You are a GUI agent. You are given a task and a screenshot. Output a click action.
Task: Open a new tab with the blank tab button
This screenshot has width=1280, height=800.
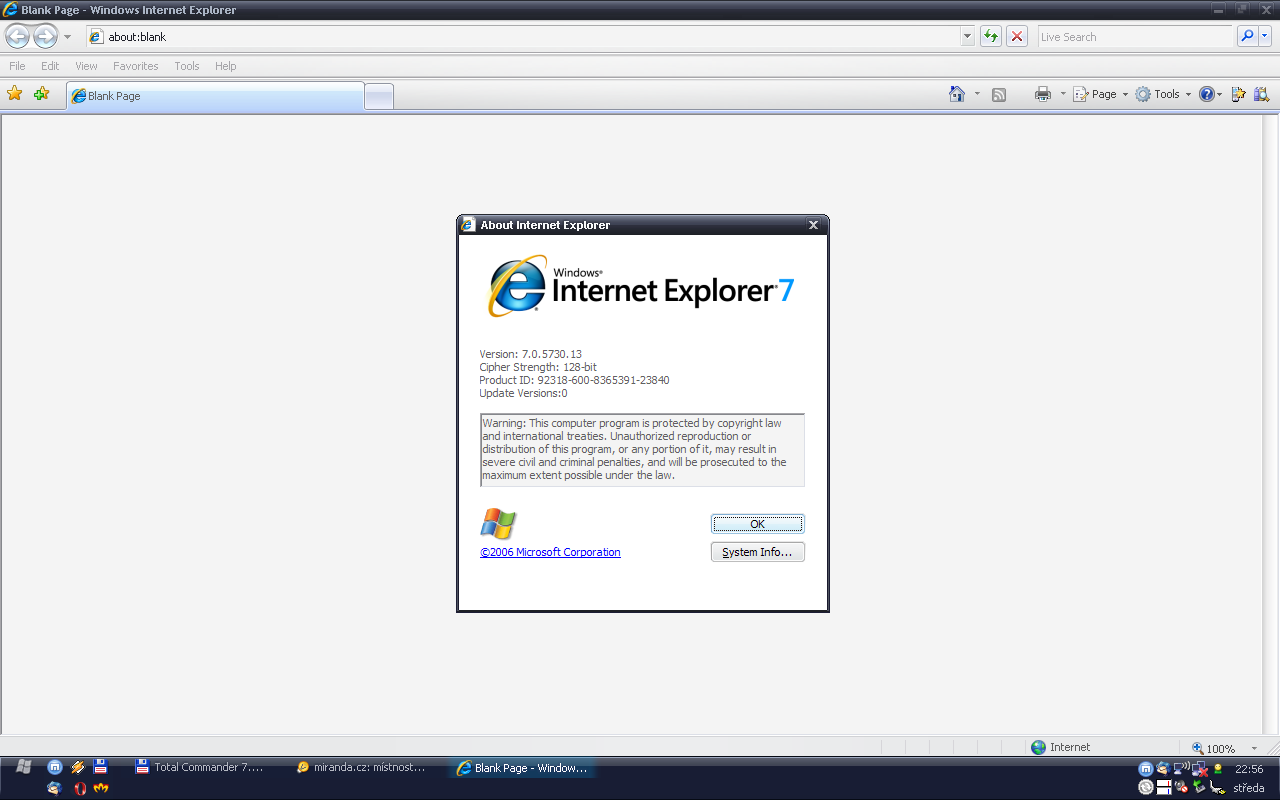point(379,97)
